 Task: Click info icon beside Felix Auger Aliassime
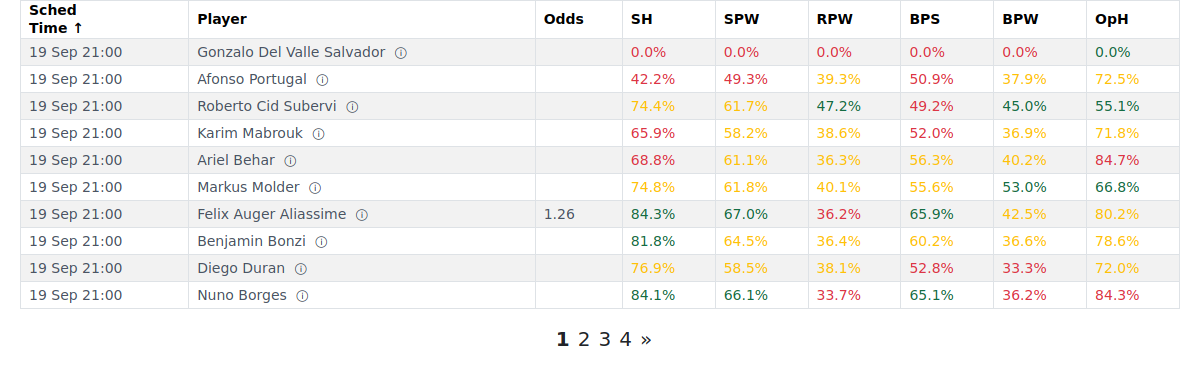click(362, 215)
